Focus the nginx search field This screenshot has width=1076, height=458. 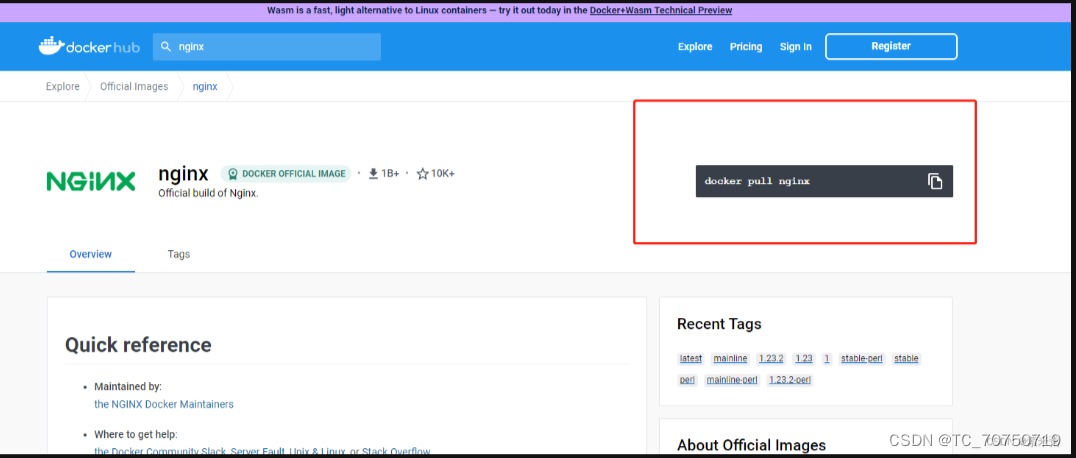click(266, 47)
